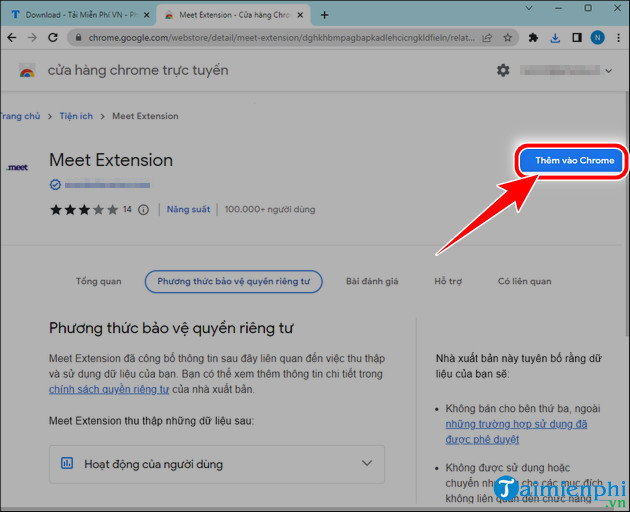Open the chính sách quyền riêng tư link
The image size is (630, 512).
pyautogui.click(x=109, y=389)
